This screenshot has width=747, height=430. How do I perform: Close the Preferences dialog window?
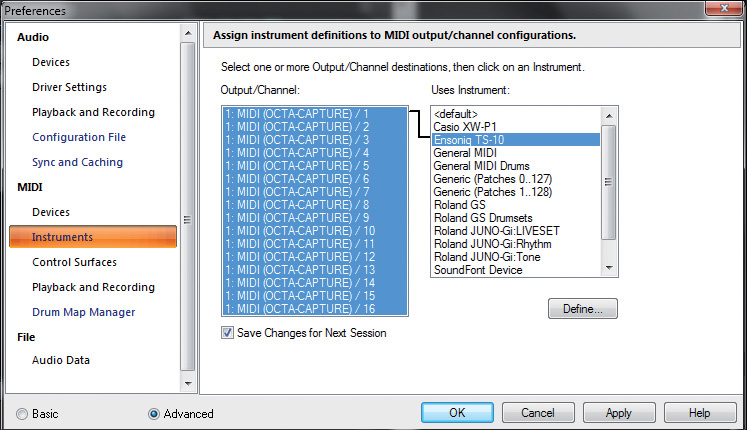tap(724, 8)
